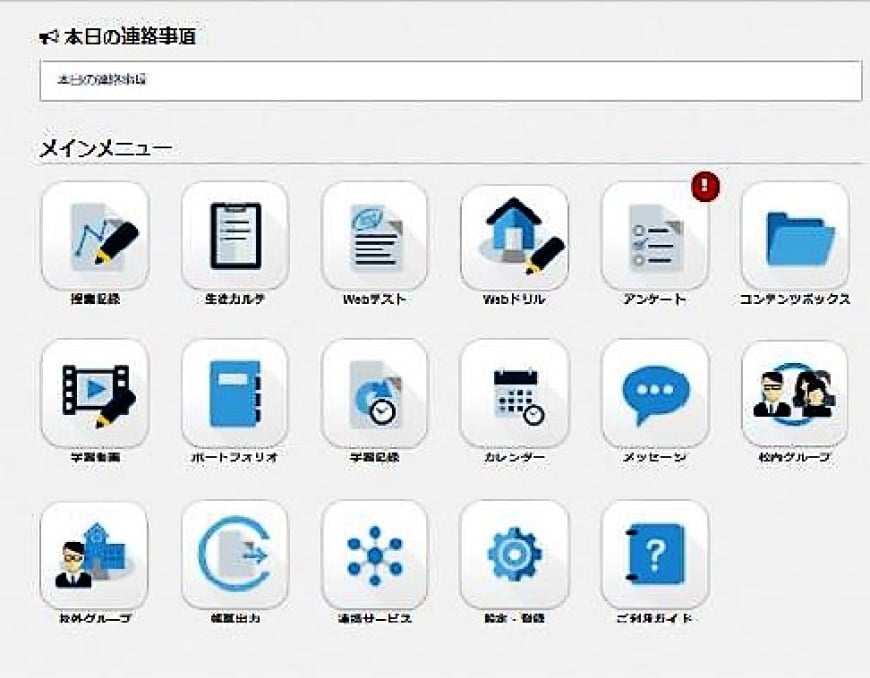Open the 帳票出力 export icon
Screen dimensions: 870x678
[x=235, y=555]
